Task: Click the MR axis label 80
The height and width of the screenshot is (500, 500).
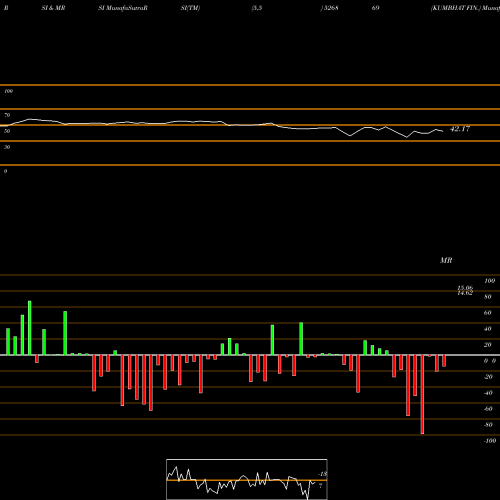Action: click(x=488, y=297)
